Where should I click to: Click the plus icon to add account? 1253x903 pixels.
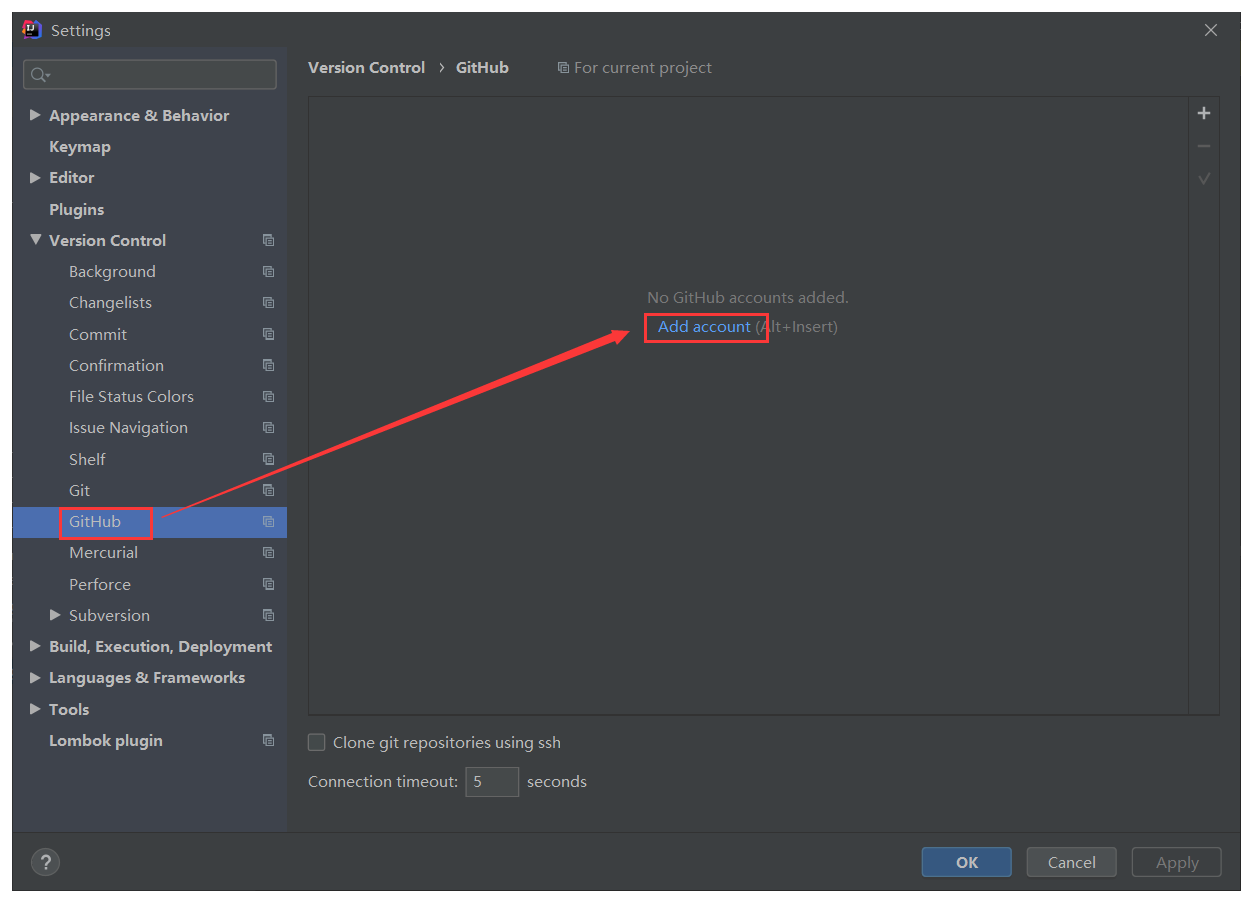1204,114
